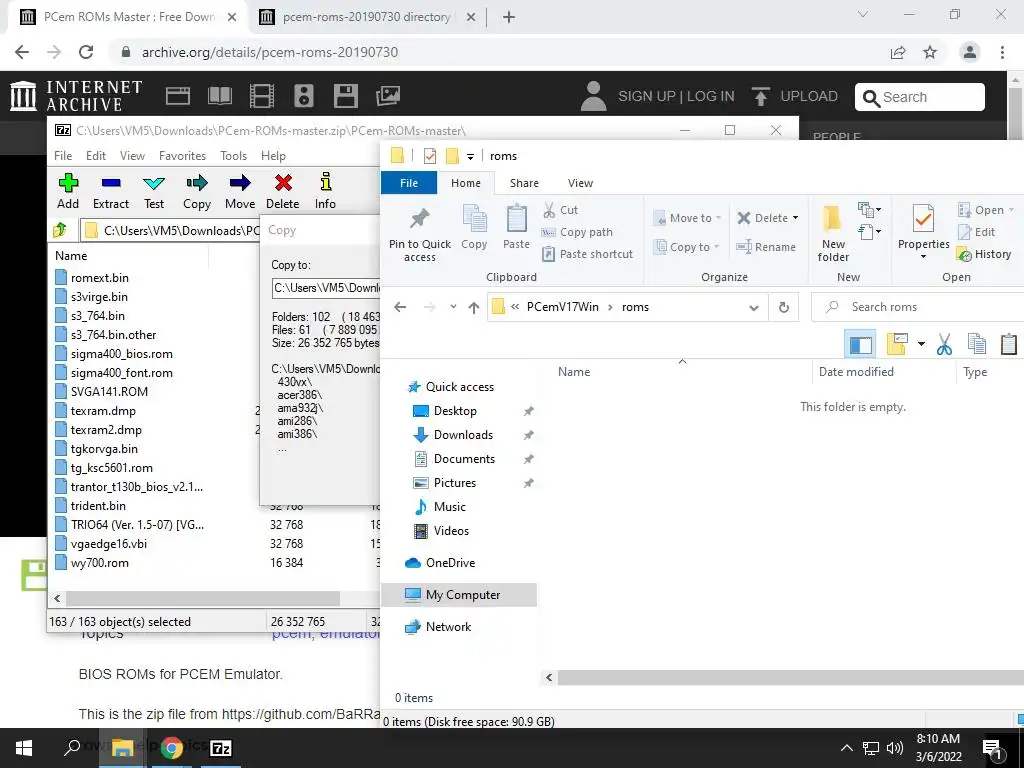The image size is (1024, 768).
Task: Click the Move arrow icon in 7-Zip
Action: click(x=240, y=183)
